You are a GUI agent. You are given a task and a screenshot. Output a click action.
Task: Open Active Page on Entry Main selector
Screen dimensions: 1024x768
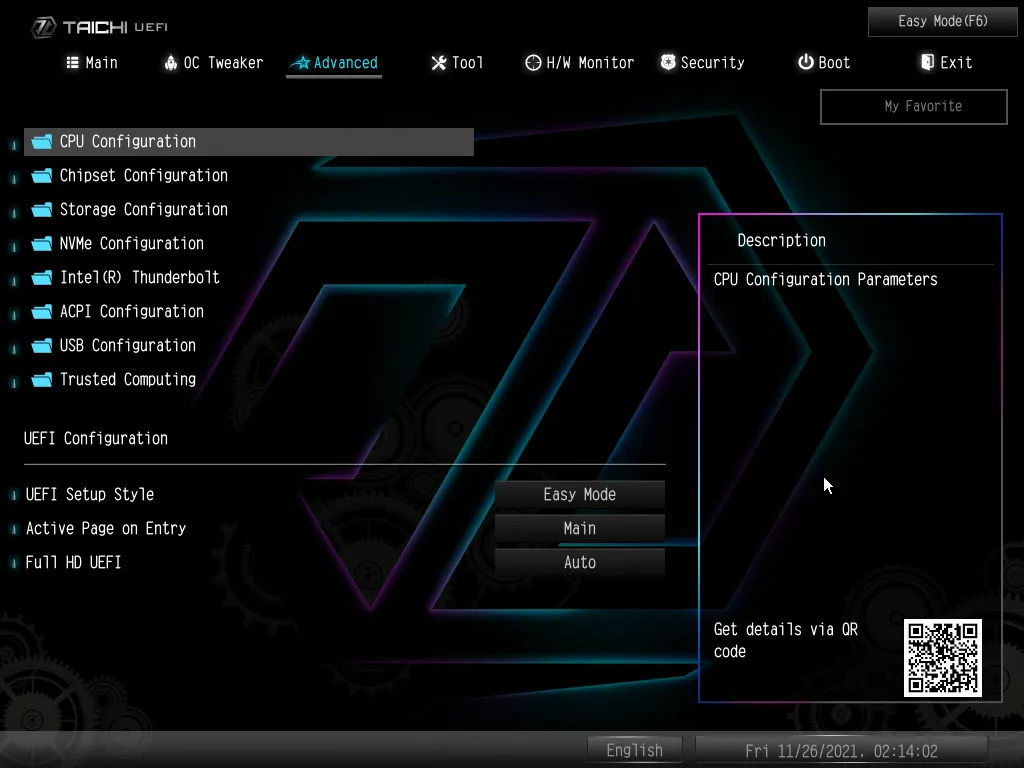[579, 528]
